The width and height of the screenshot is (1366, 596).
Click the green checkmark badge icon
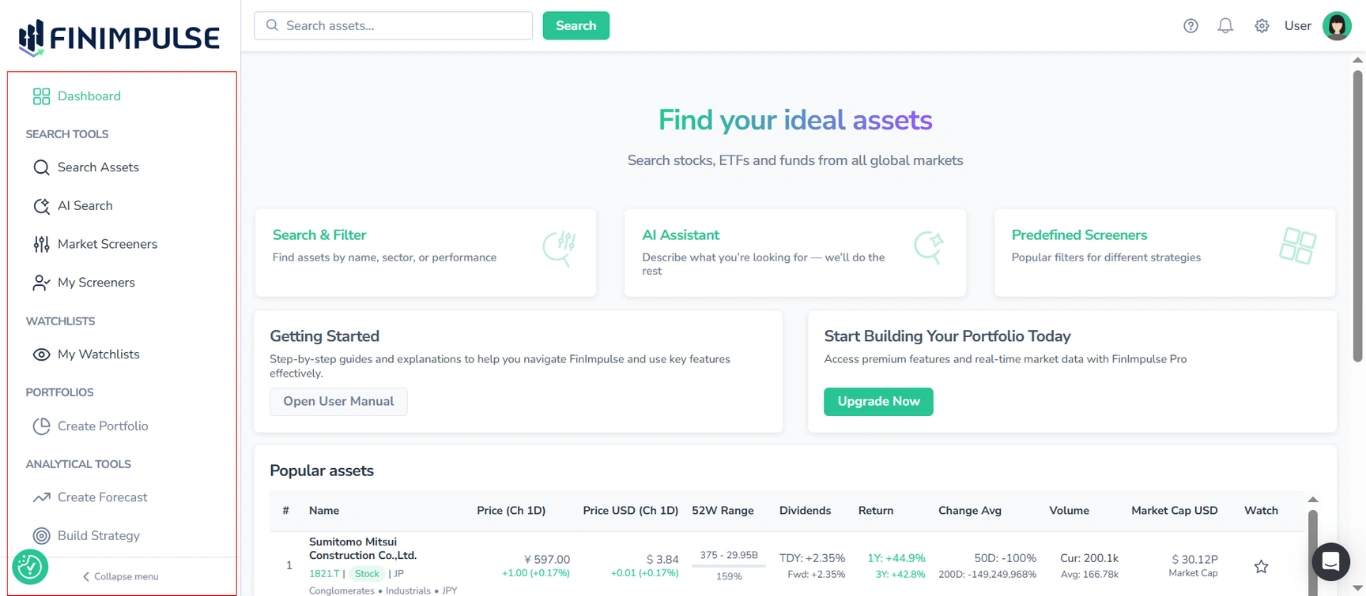point(30,567)
